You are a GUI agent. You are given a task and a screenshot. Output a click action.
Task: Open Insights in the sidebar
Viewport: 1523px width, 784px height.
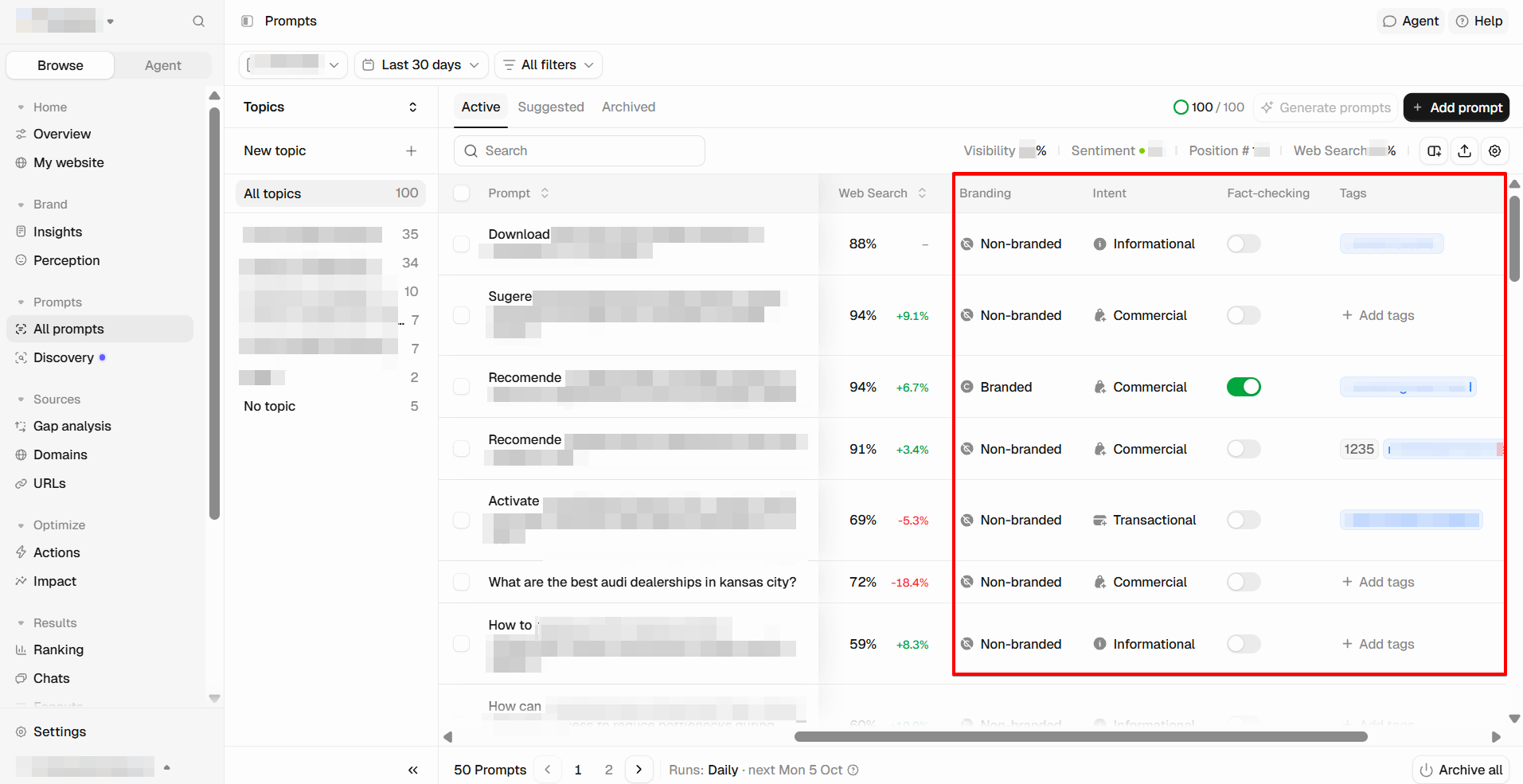[x=57, y=232]
